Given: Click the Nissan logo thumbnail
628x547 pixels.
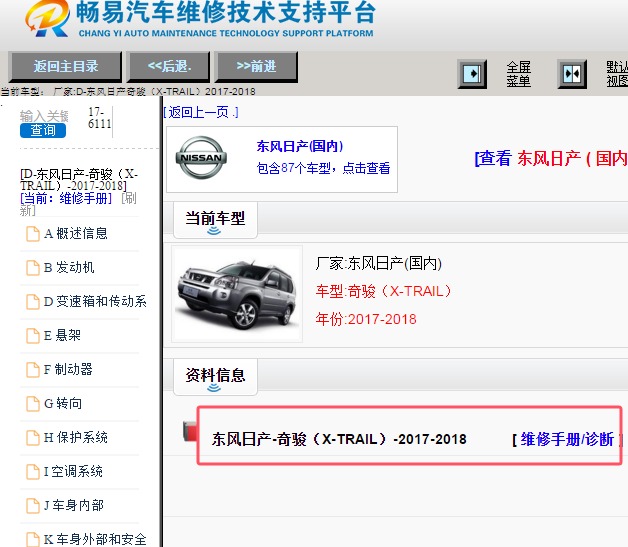Looking at the screenshot, I should (x=201, y=157).
